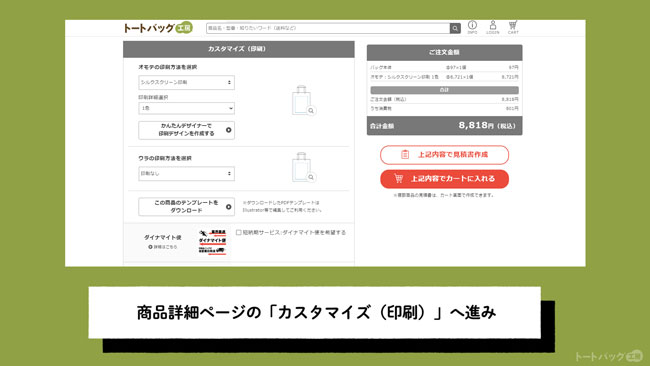Click the うち消費税 row
This screenshot has height=366, width=650.
pos(444,109)
